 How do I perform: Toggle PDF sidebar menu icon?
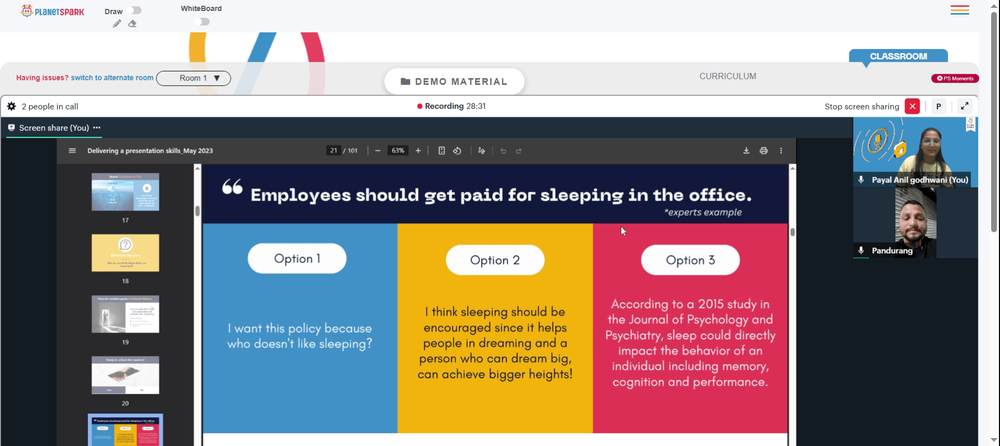[72, 151]
